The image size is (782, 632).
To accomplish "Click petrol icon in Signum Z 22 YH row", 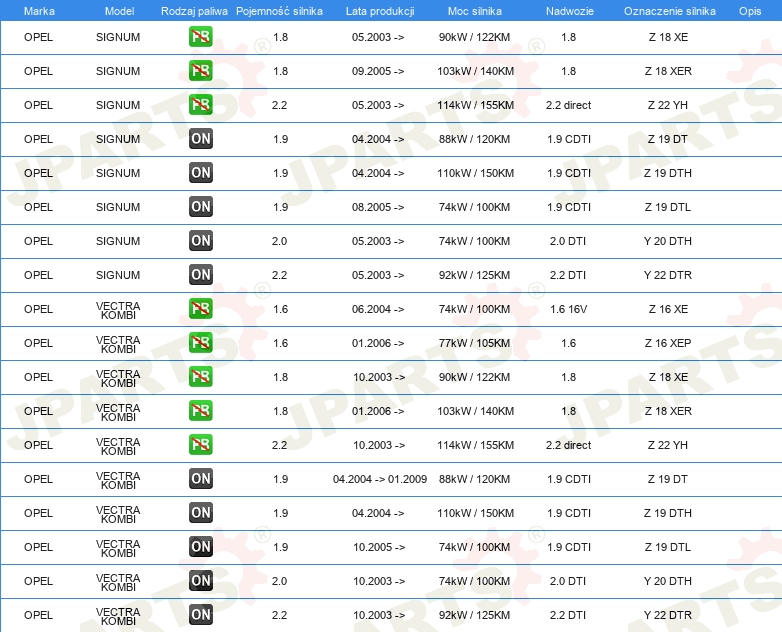I will 200,105.
